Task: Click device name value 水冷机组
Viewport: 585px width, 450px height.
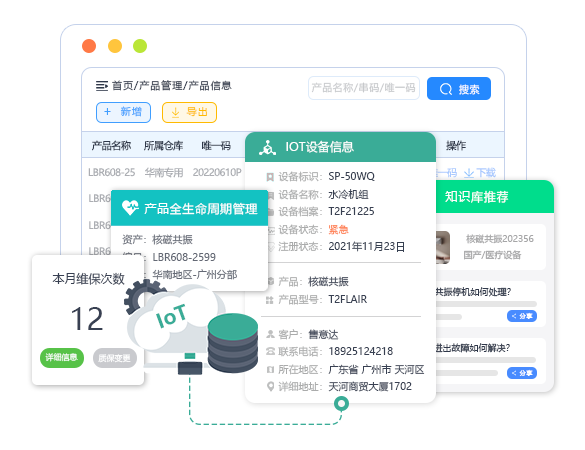Action: click(348, 194)
